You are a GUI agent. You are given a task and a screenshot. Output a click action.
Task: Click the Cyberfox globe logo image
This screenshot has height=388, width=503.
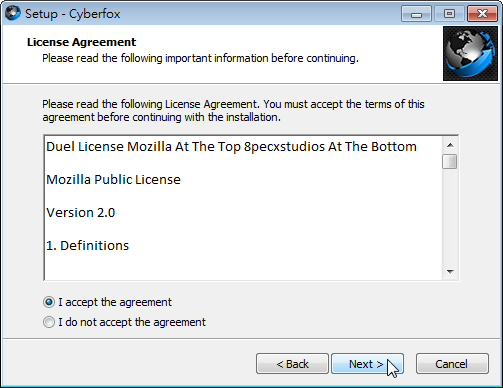tap(470, 54)
